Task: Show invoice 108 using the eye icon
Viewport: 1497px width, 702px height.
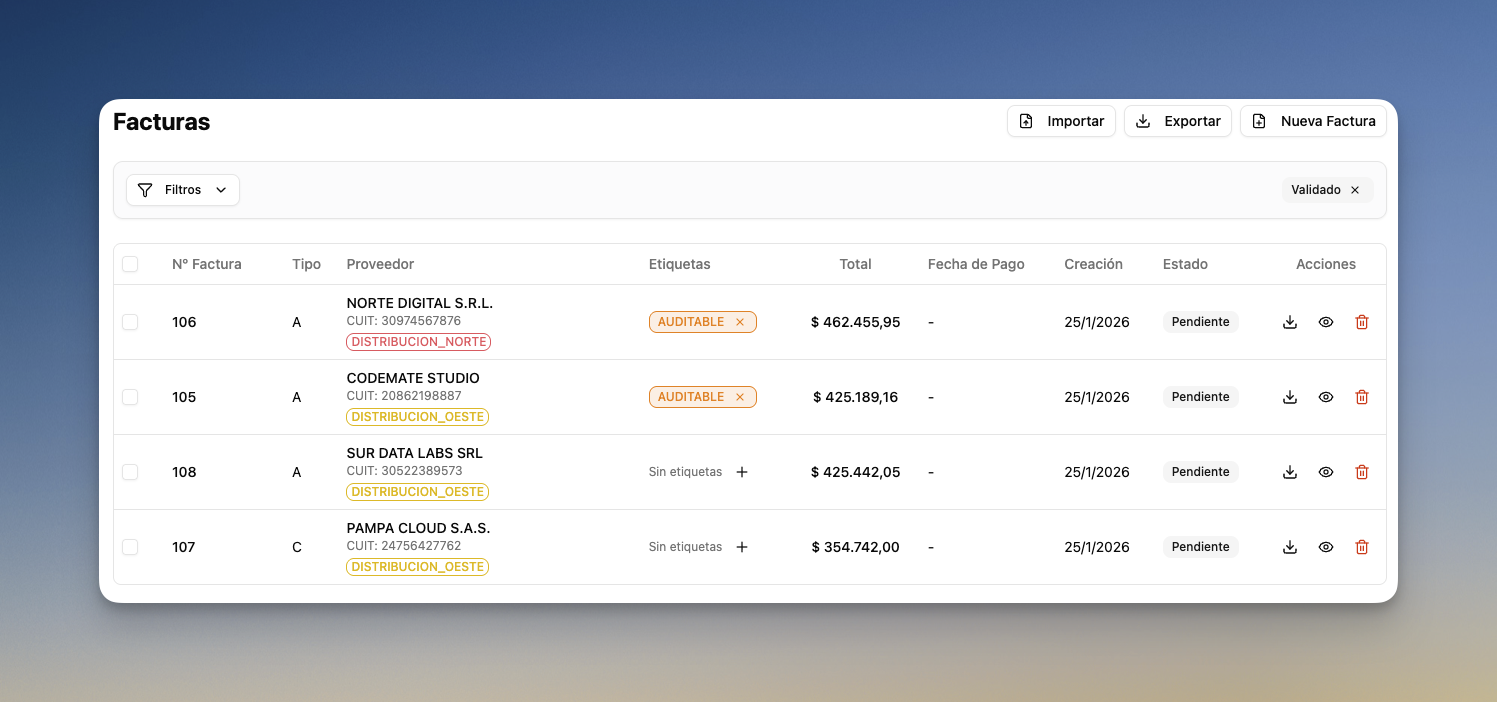Action: coord(1326,472)
